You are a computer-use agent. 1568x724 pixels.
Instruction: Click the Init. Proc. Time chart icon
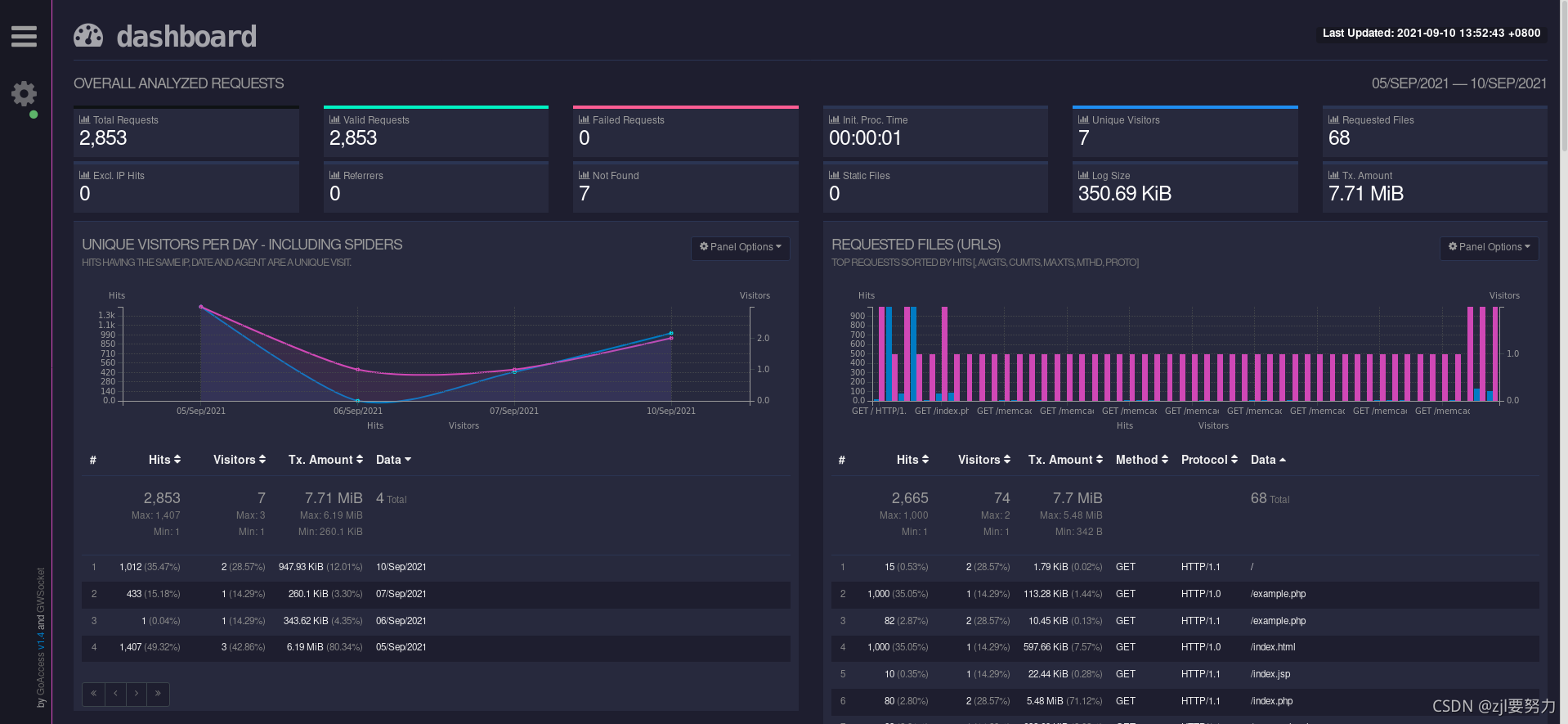point(834,119)
